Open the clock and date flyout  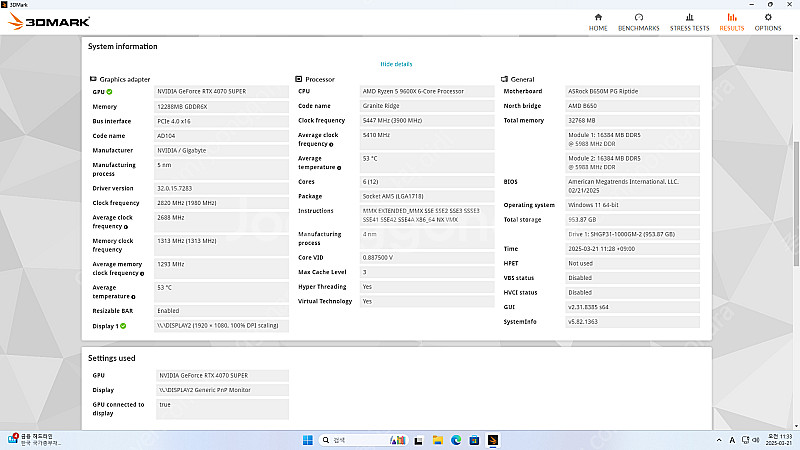(x=779, y=440)
